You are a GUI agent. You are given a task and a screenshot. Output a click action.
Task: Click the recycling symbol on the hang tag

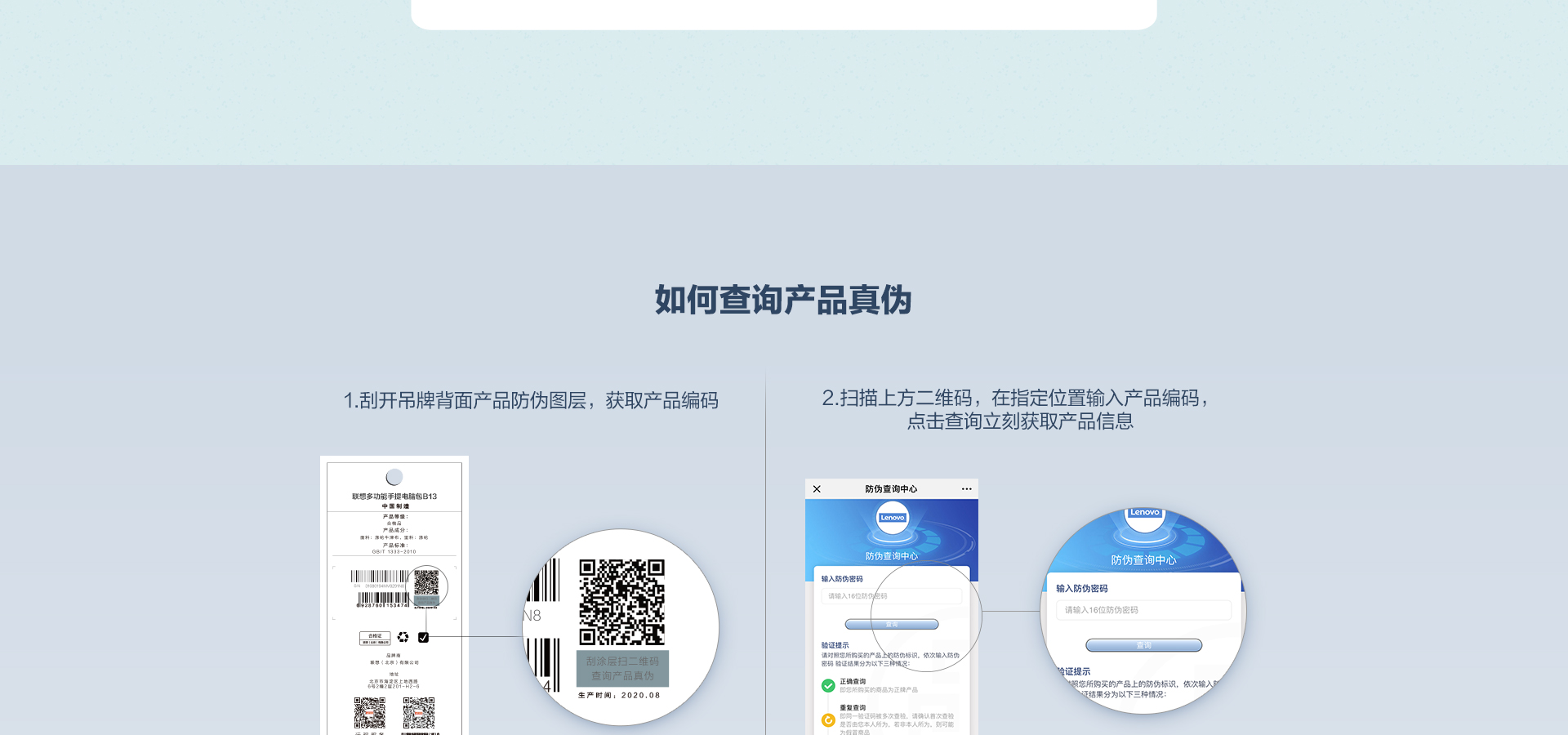[403, 637]
